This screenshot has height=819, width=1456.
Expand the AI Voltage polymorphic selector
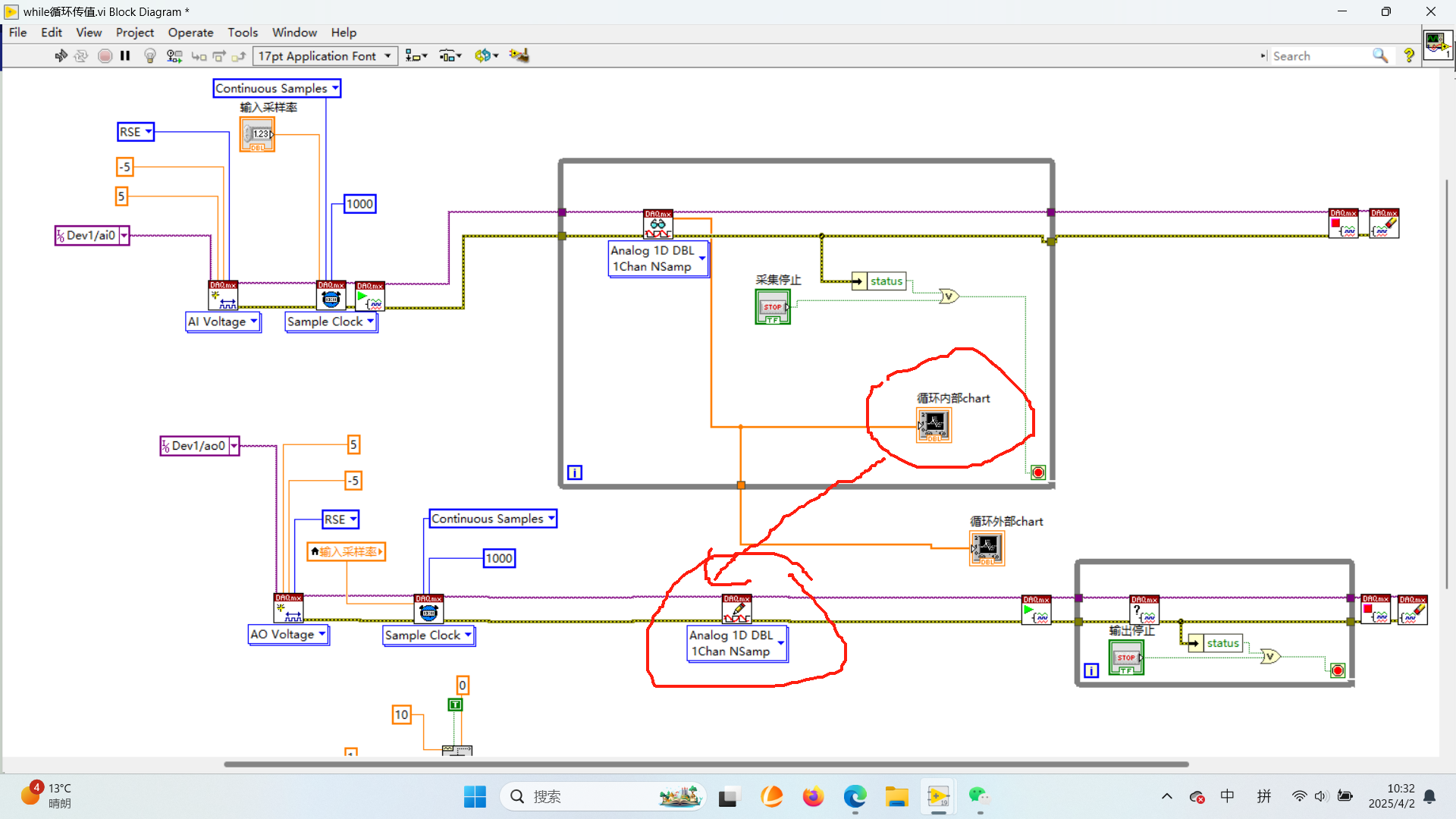tap(223, 322)
